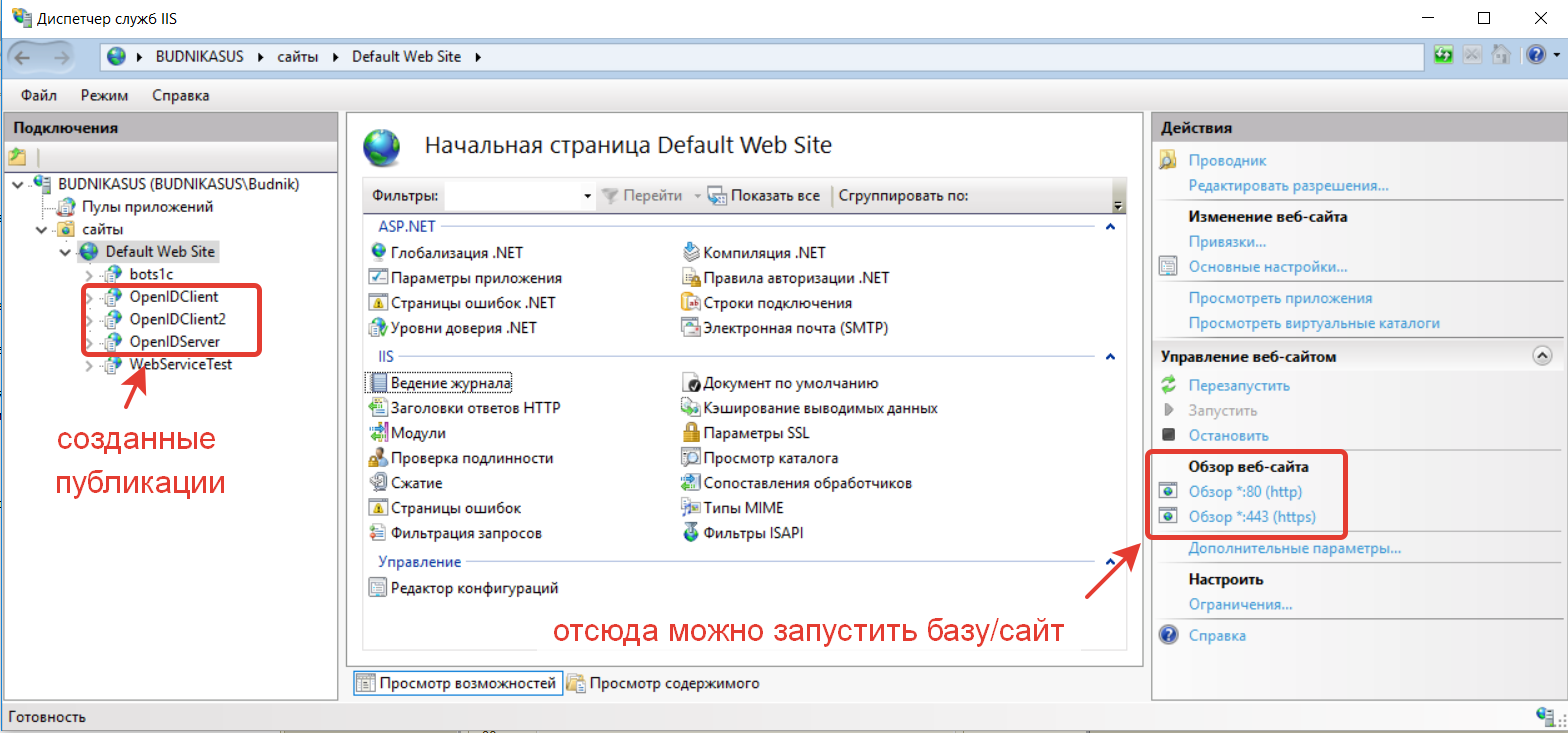Open the Проверка подлинности icon

click(378, 457)
